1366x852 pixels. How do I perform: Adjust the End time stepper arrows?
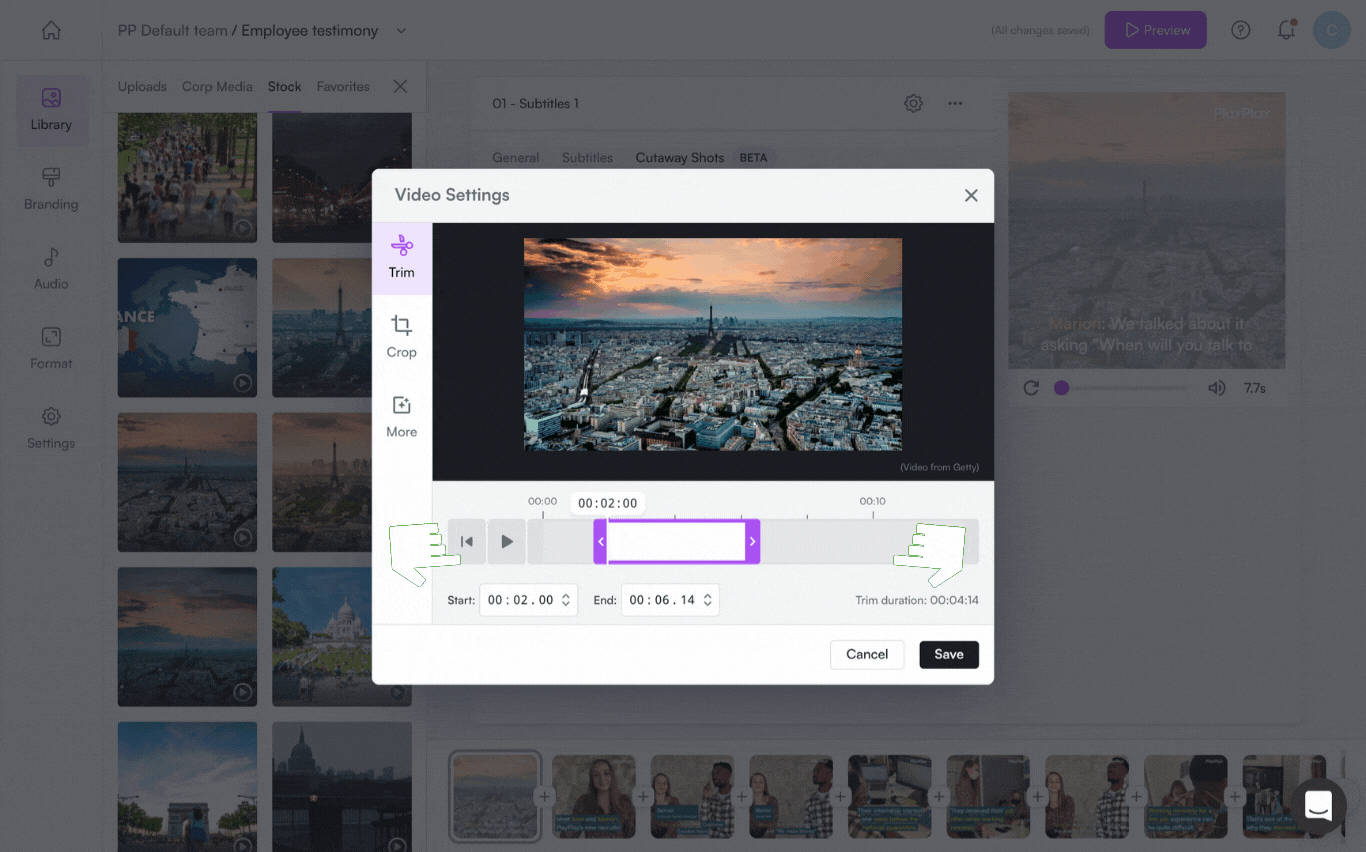[x=708, y=600]
